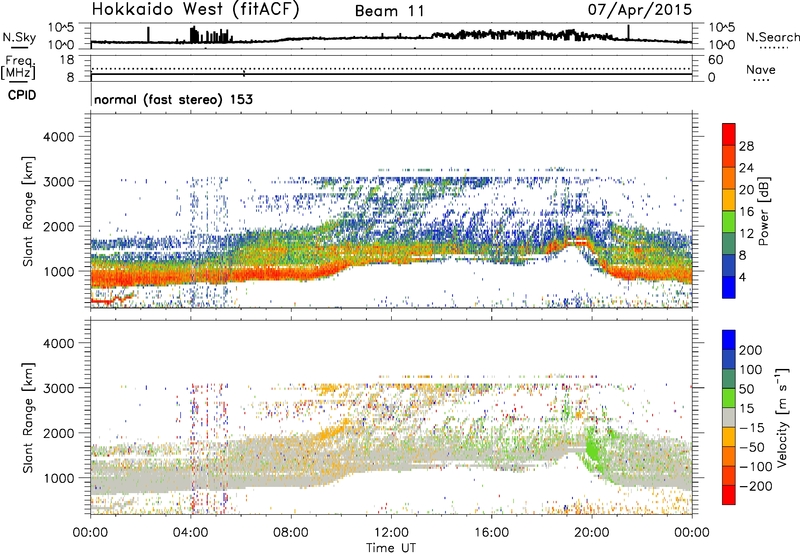
Task: Click the velocity colorbar label 'Velocity [m s-1]'
Action: pyautogui.click(x=783, y=417)
